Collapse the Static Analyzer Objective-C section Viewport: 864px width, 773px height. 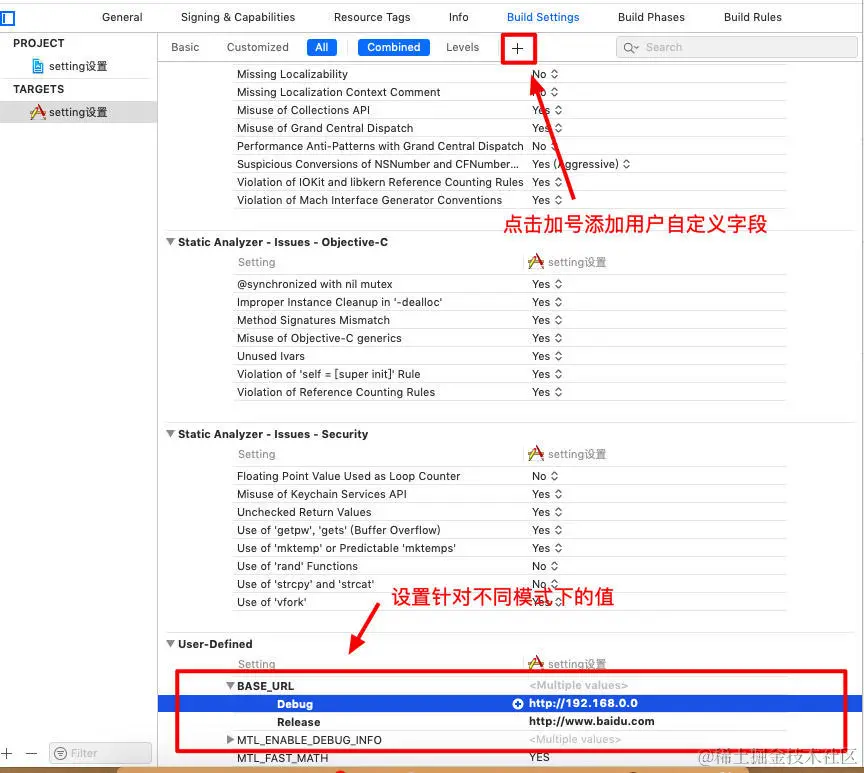tap(171, 242)
